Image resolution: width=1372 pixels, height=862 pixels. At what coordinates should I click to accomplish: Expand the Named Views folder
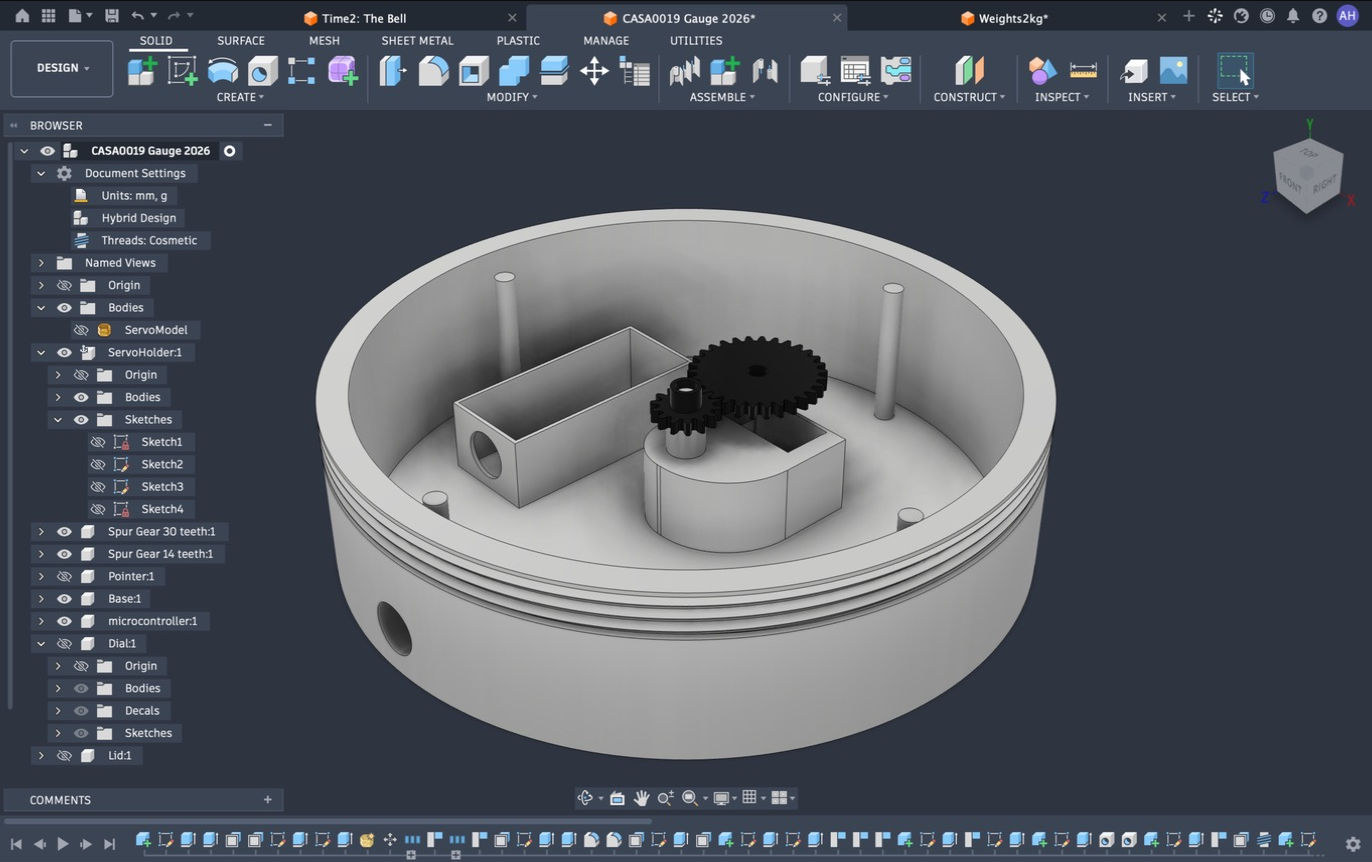pos(41,263)
